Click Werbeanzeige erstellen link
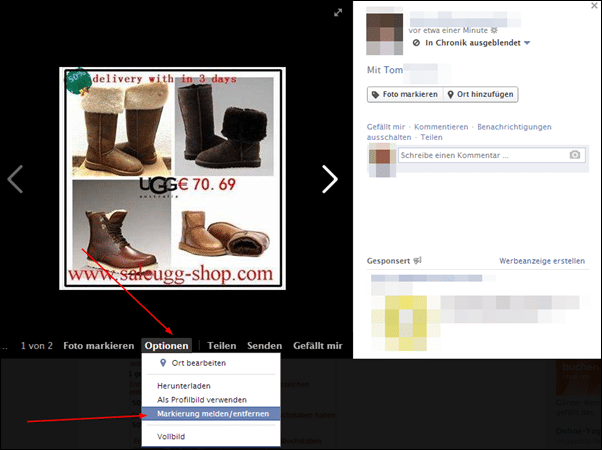Image resolution: width=602 pixels, height=450 pixels. pyautogui.click(x=542, y=261)
